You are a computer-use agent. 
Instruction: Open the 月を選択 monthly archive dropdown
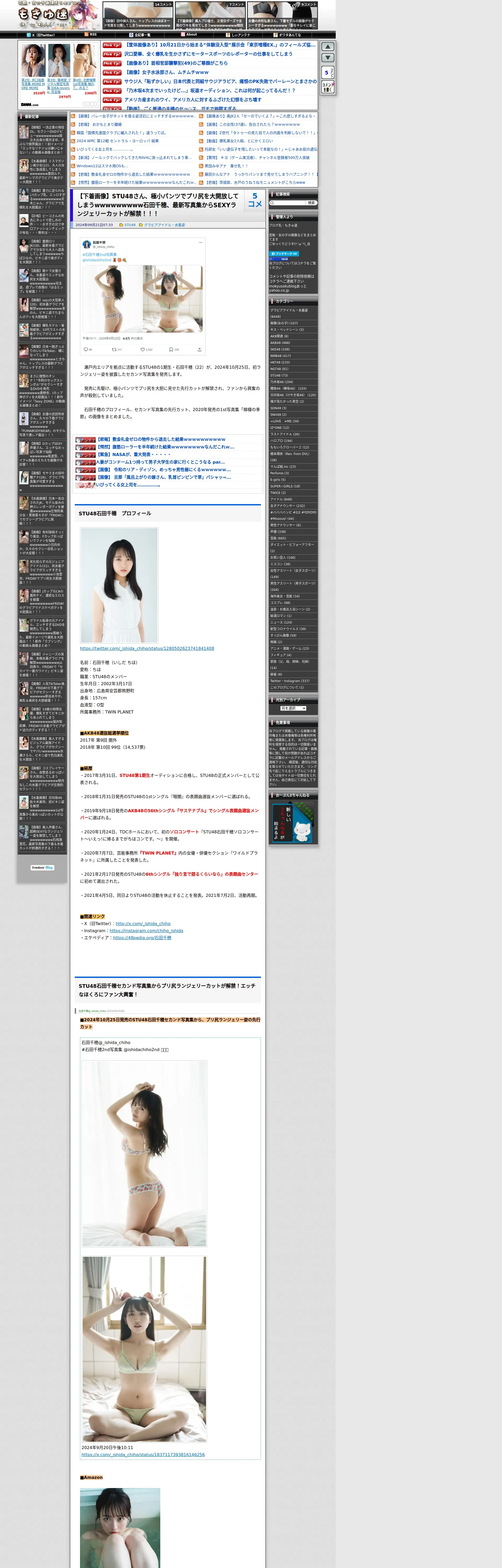(x=293, y=708)
